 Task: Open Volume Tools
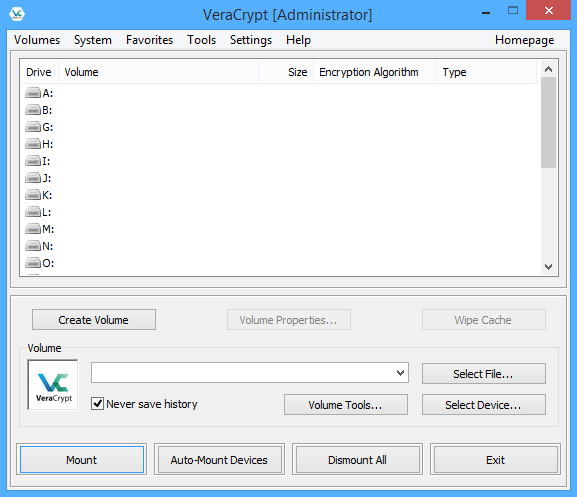(x=346, y=405)
